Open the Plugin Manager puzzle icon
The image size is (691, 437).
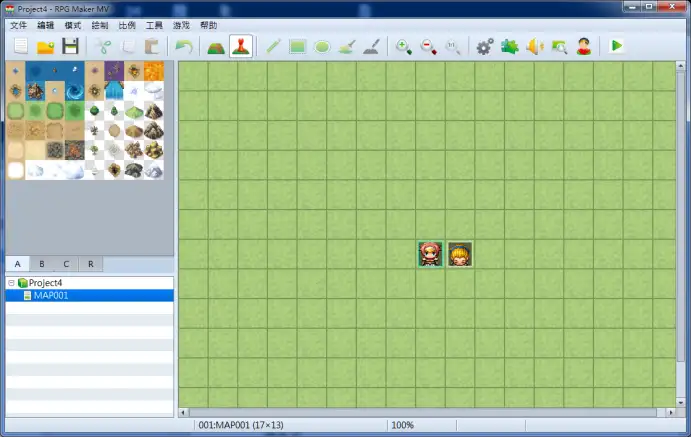pos(509,46)
